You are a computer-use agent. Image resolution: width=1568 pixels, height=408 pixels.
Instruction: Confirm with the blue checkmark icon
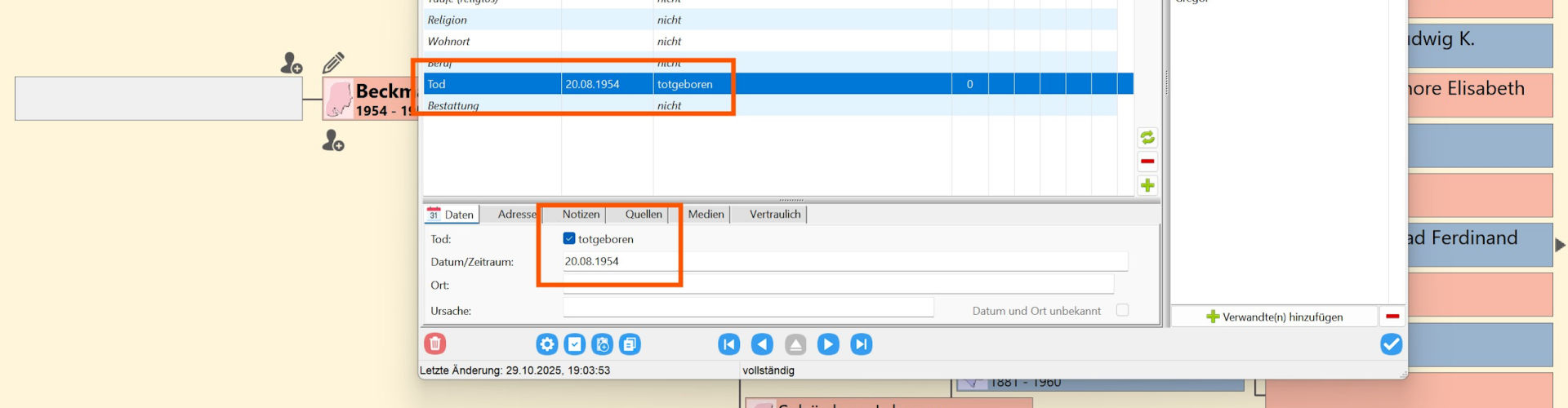[x=1391, y=344]
